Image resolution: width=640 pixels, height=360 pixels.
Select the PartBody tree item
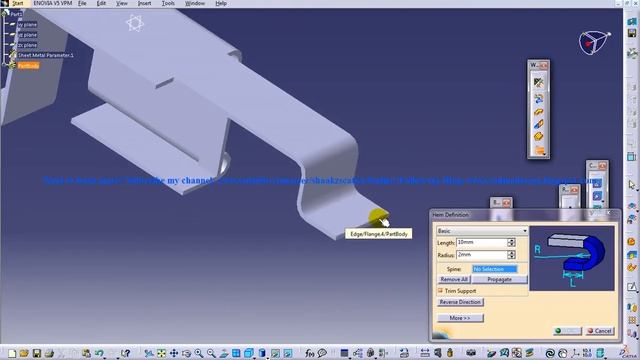[28, 65]
